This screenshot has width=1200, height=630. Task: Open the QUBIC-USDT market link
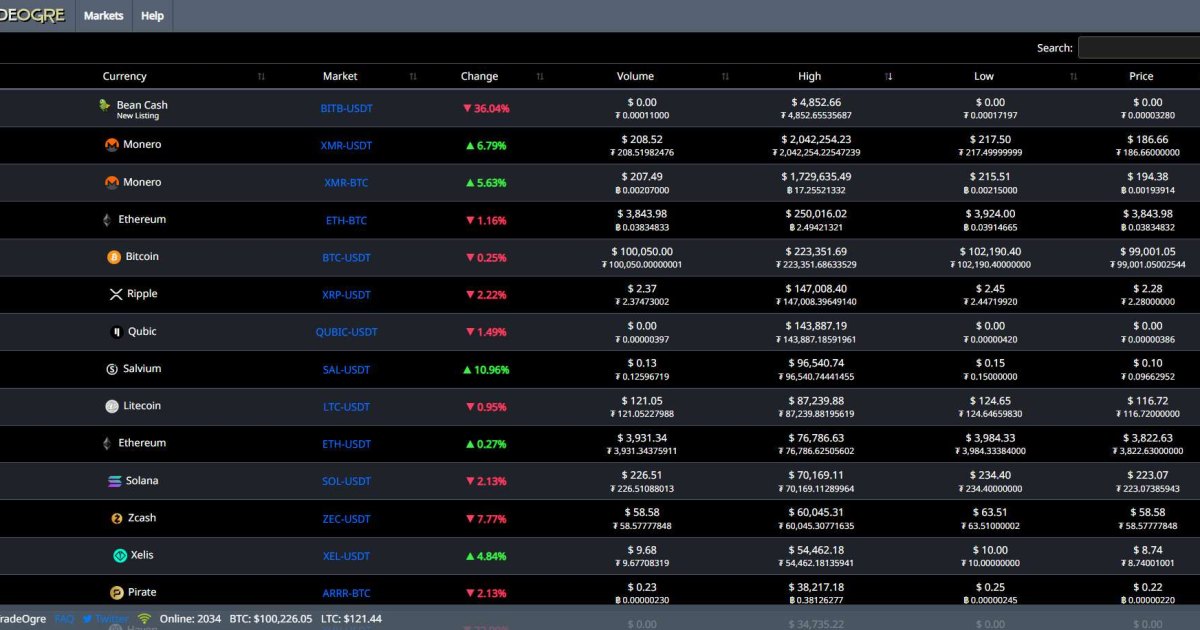coord(346,332)
